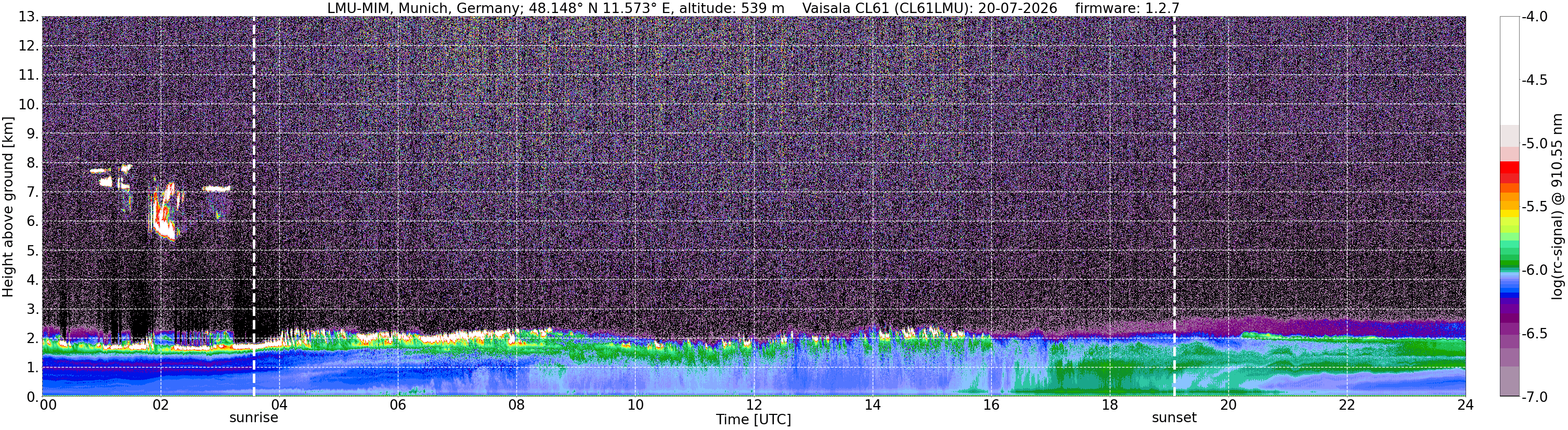
Task: Click the height axis tick label 7.
Action: (x=32, y=193)
